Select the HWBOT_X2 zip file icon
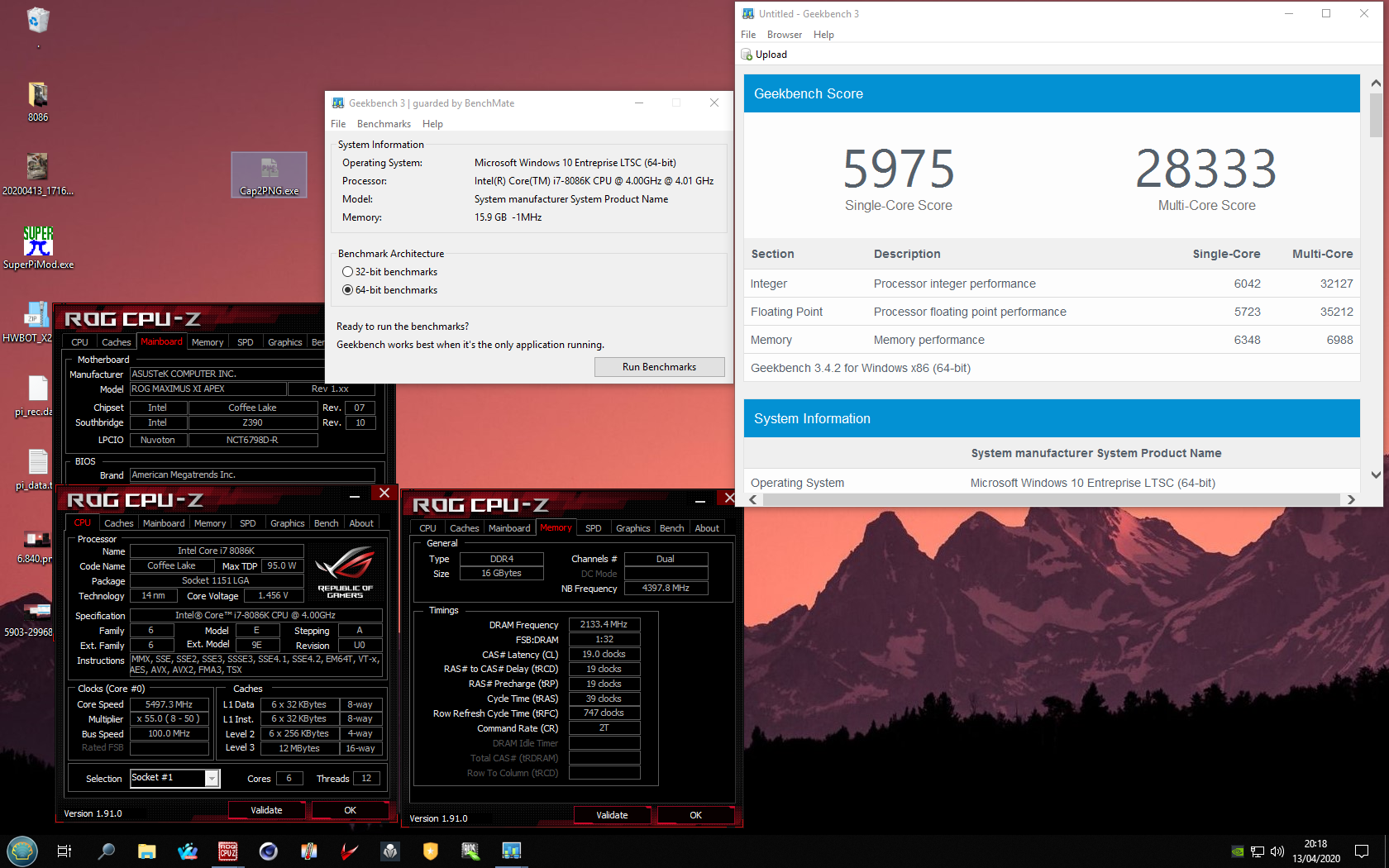This screenshot has height=868, width=1389. coord(27,322)
